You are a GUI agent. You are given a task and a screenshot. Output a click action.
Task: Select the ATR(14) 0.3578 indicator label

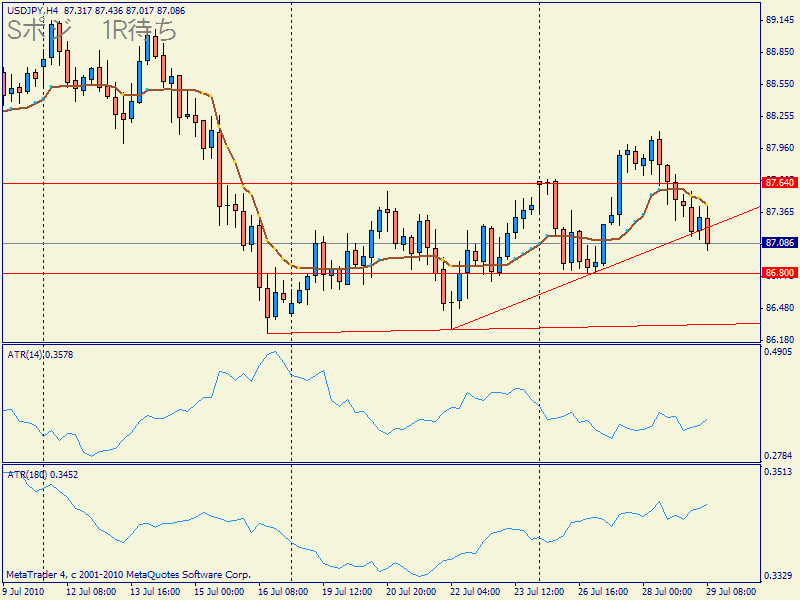(x=40, y=354)
